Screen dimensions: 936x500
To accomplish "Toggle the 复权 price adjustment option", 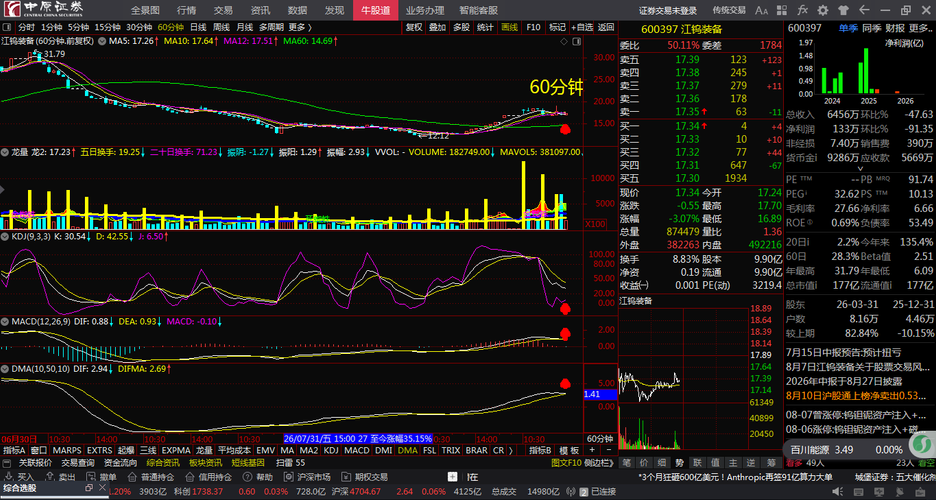I will pyautogui.click(x=414, y=27).
